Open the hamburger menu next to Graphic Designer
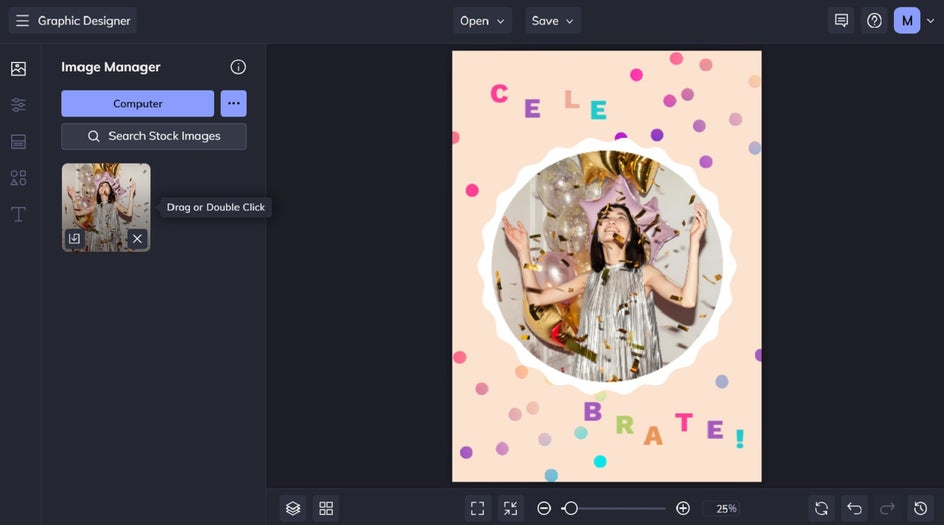Viewport: 944px width, 525px height. point(22,20)
